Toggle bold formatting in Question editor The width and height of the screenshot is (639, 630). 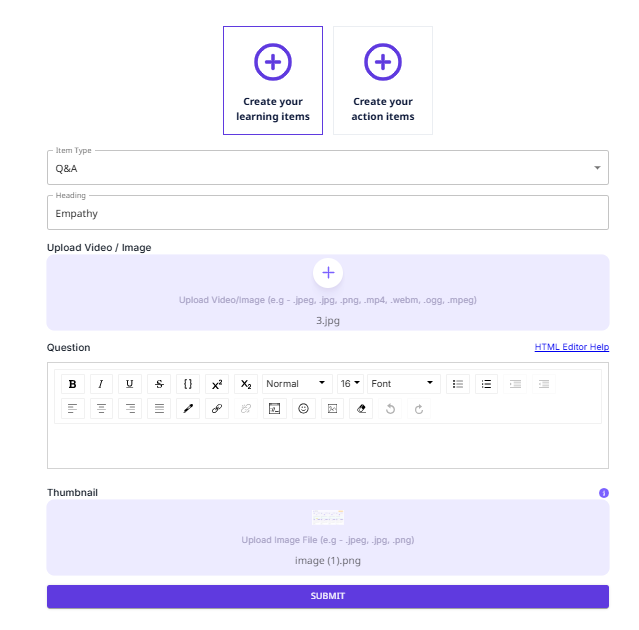[72, 384]
